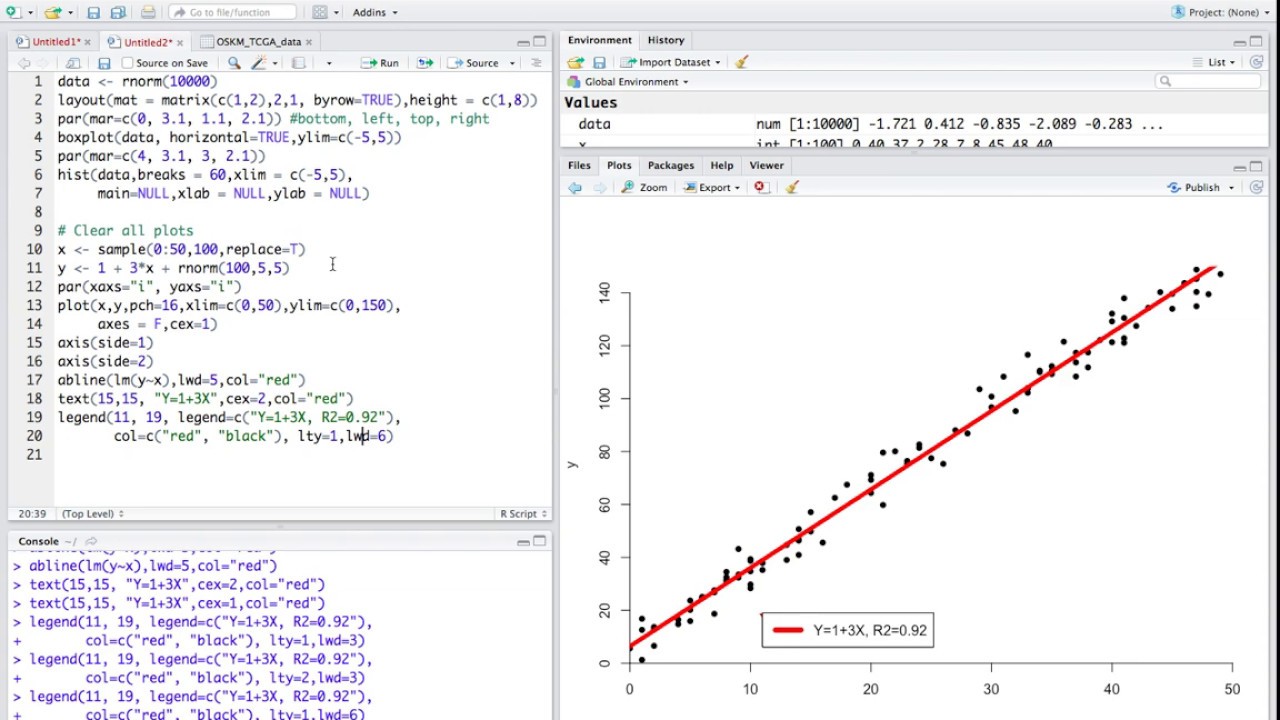The image size is (1280, 720).
Task: Go to next plot with right arrow
Action: tap(600, 187)
